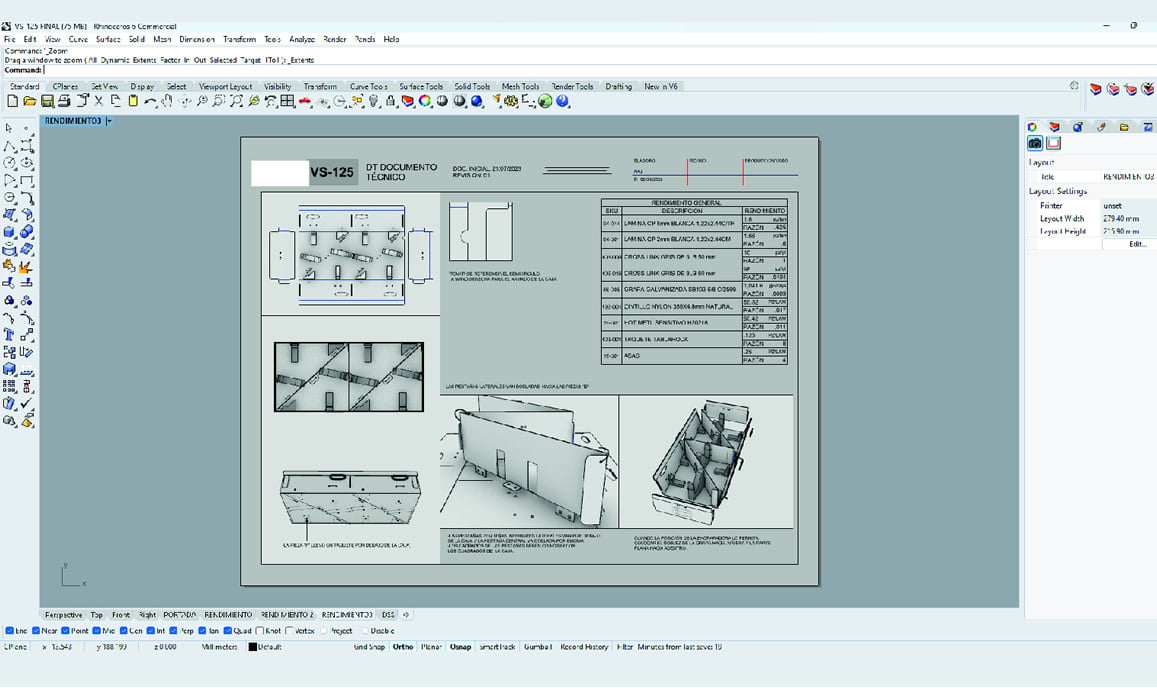This screenshot has width=1157, height=688.
Task: Switch to the CPlanes toolbar tab
Action: pos(65,86)
